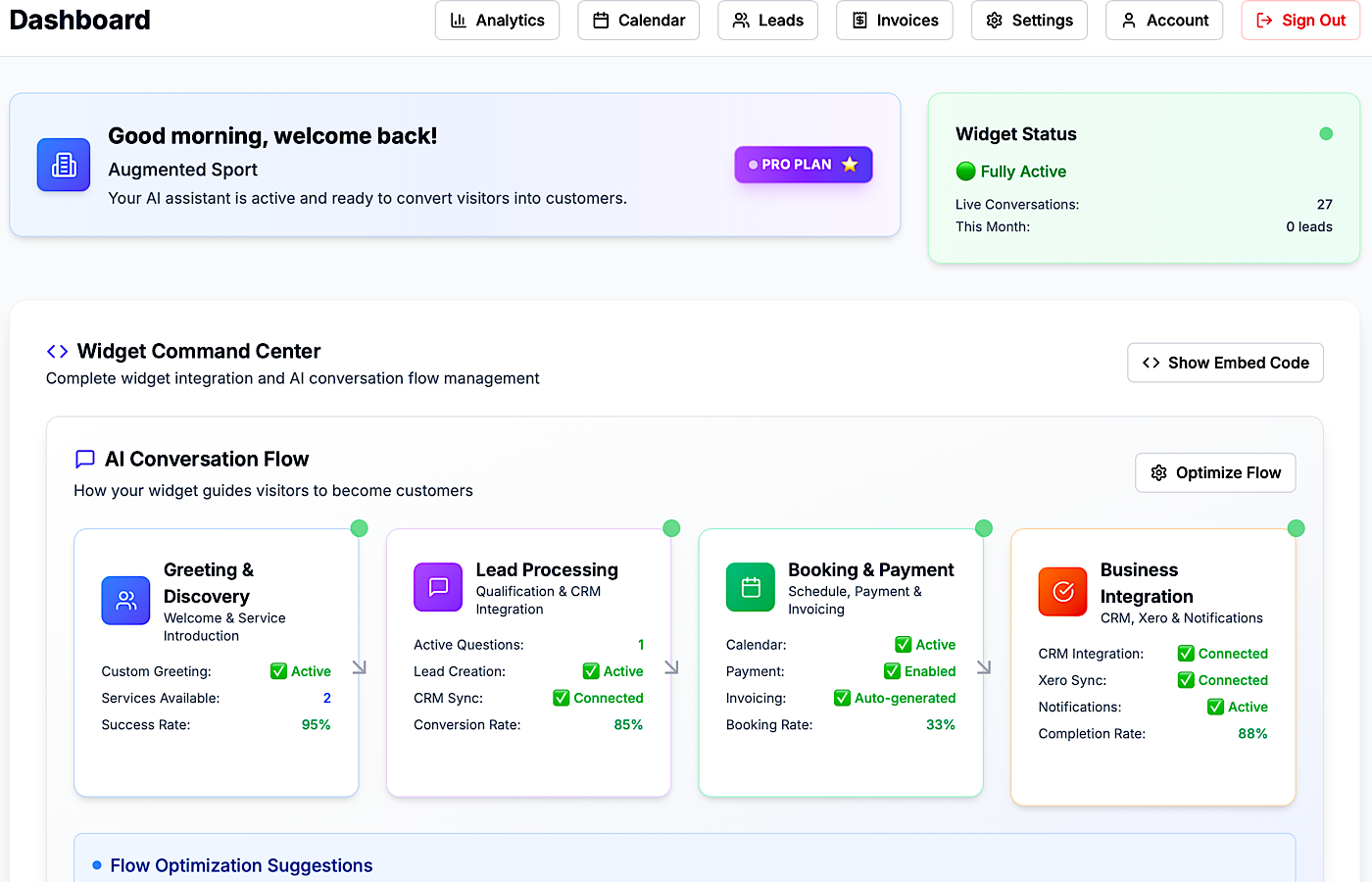Click the Sign Out button
Image resolution: width=1372 pixels, height=882 pixels.
point(1300,20)
